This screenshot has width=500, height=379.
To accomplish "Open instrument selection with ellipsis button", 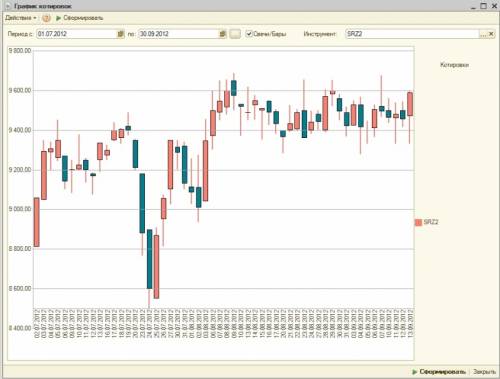I will click(483, 34).
